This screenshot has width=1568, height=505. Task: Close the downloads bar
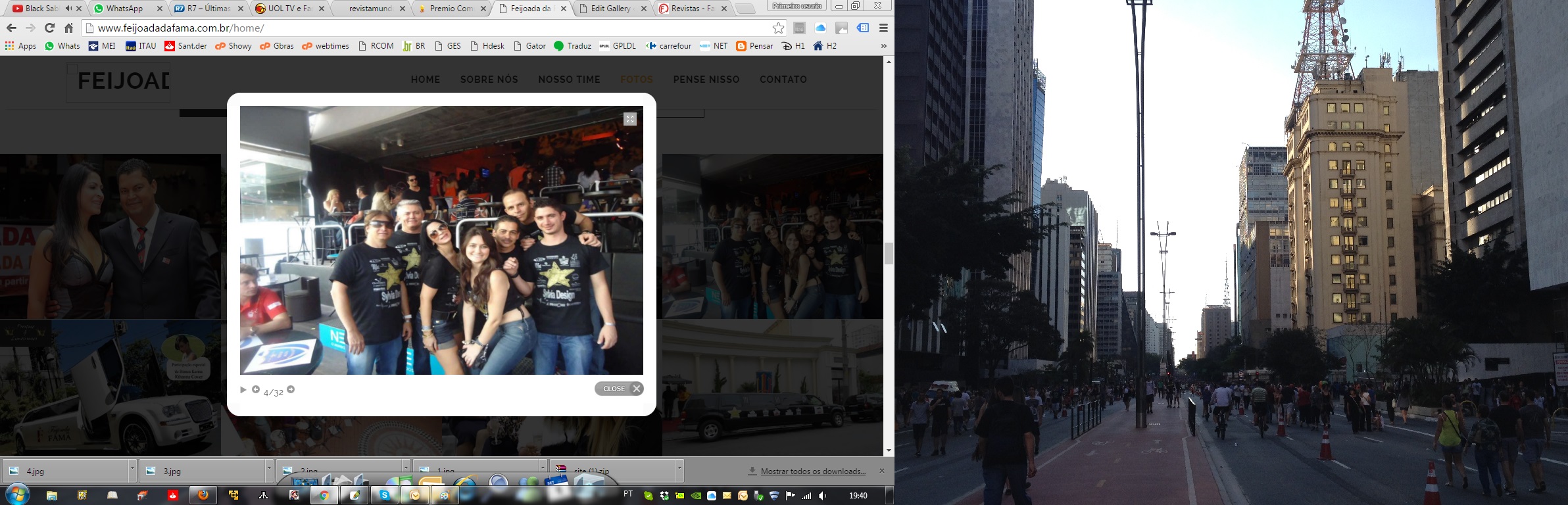(882, 471)
